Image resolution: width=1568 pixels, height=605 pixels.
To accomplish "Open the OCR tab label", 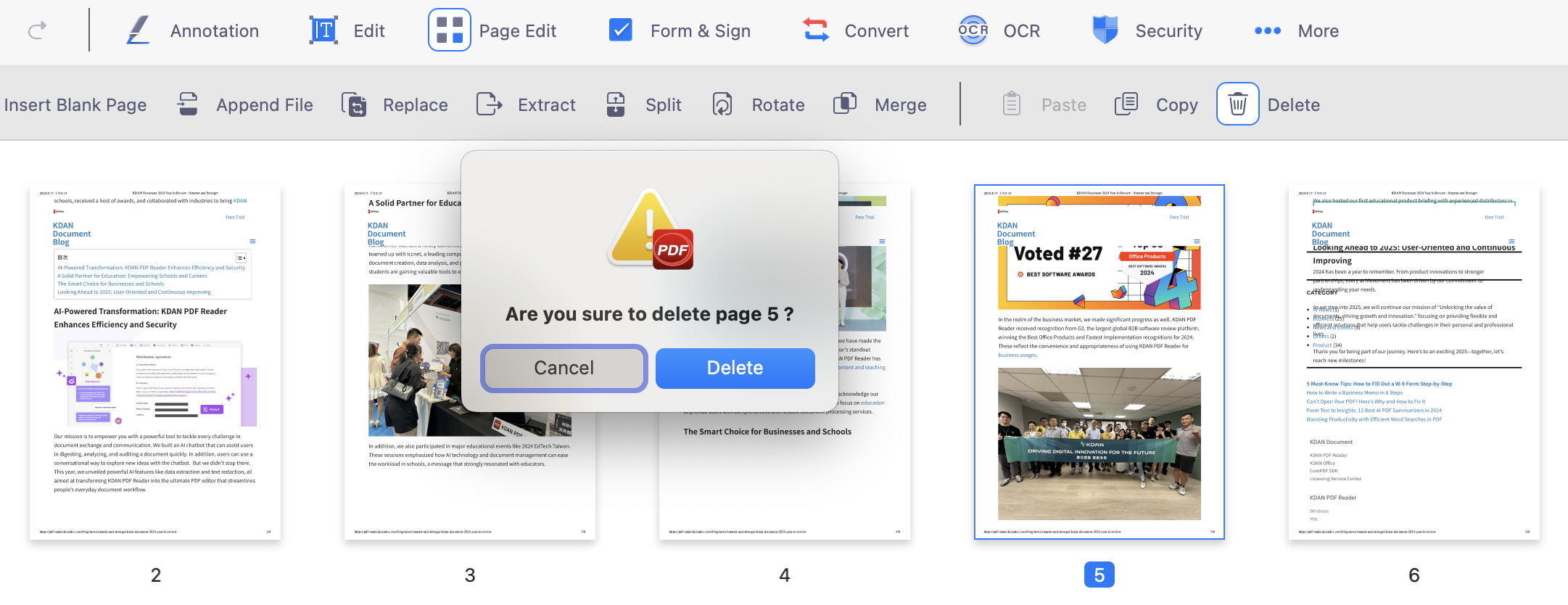I will point(1022,31).
